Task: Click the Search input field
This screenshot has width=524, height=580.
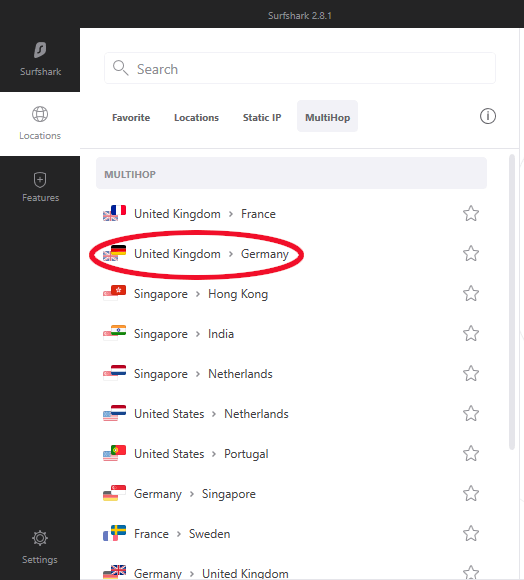Action: pos(300,68)
